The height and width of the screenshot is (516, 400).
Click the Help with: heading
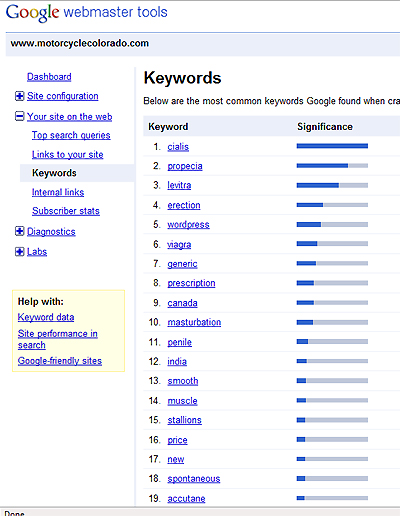pos(41,302)
